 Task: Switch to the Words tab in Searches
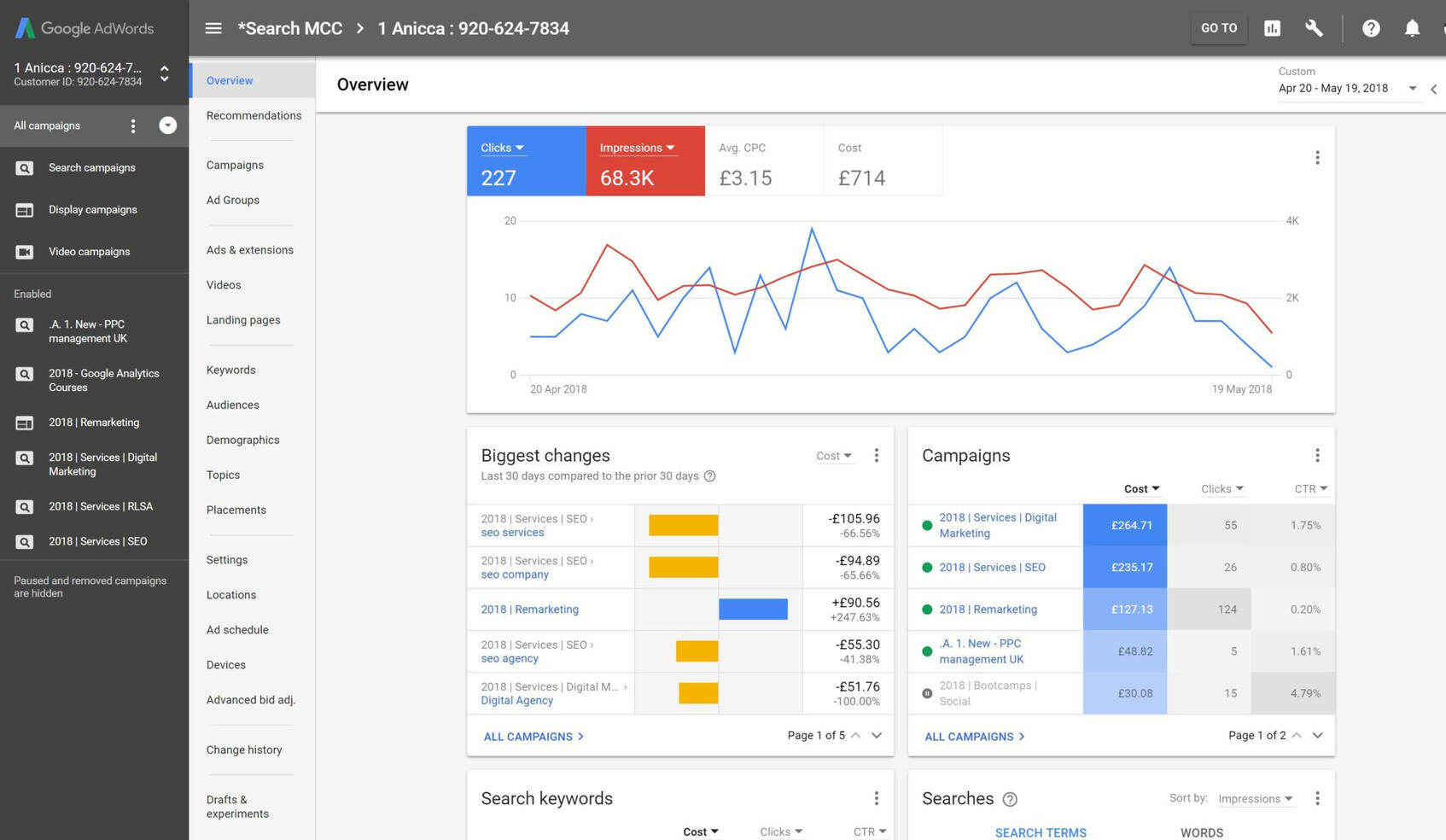point(1201,832)
